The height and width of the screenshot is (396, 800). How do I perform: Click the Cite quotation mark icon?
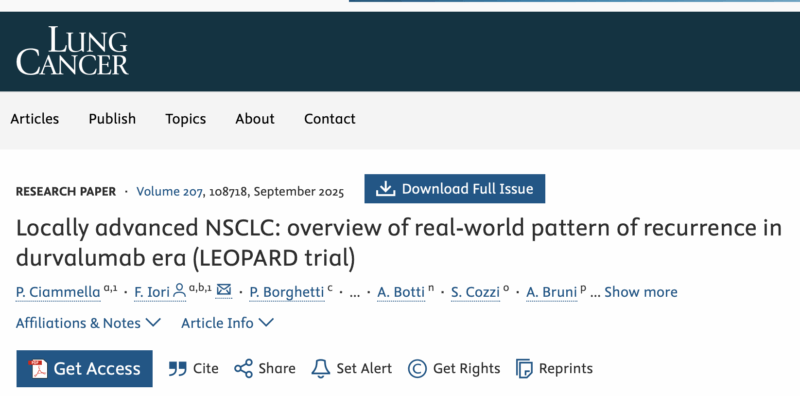tap(178, 368)
